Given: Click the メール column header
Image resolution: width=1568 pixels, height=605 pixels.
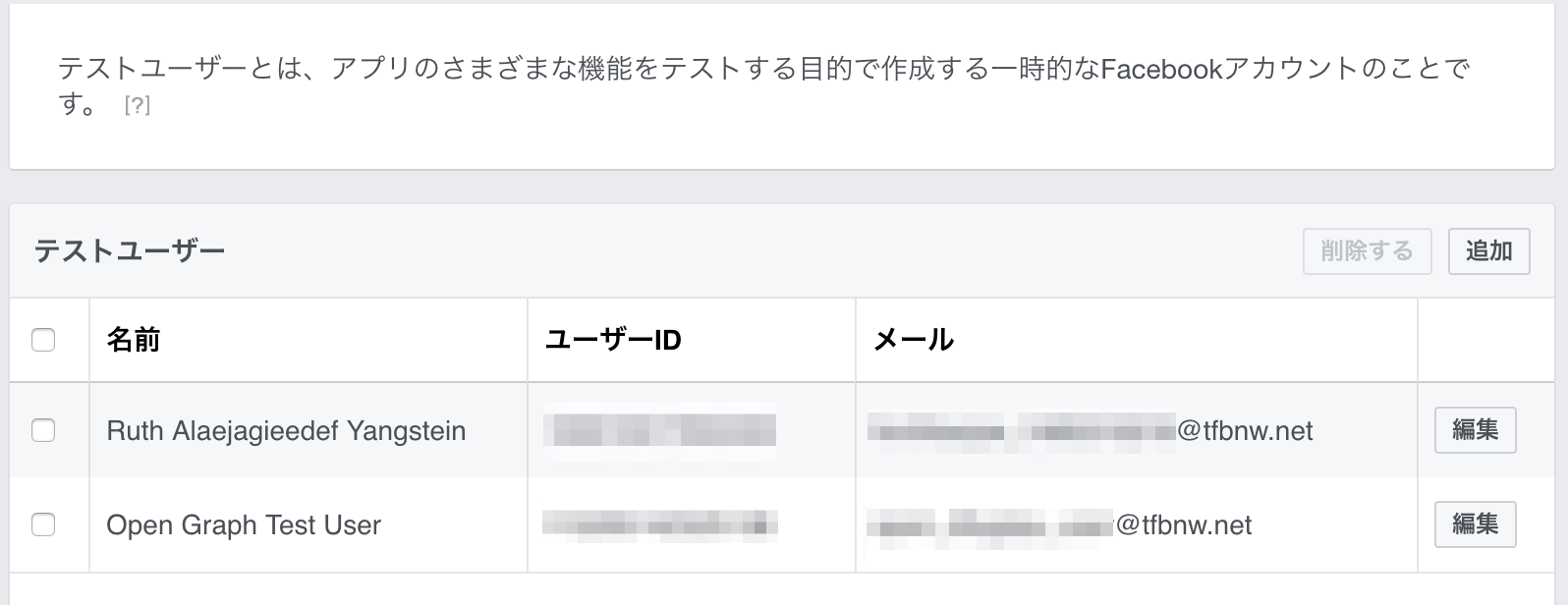Looking at the screenshot, I should pyautogui.click(x=914, y=340).
